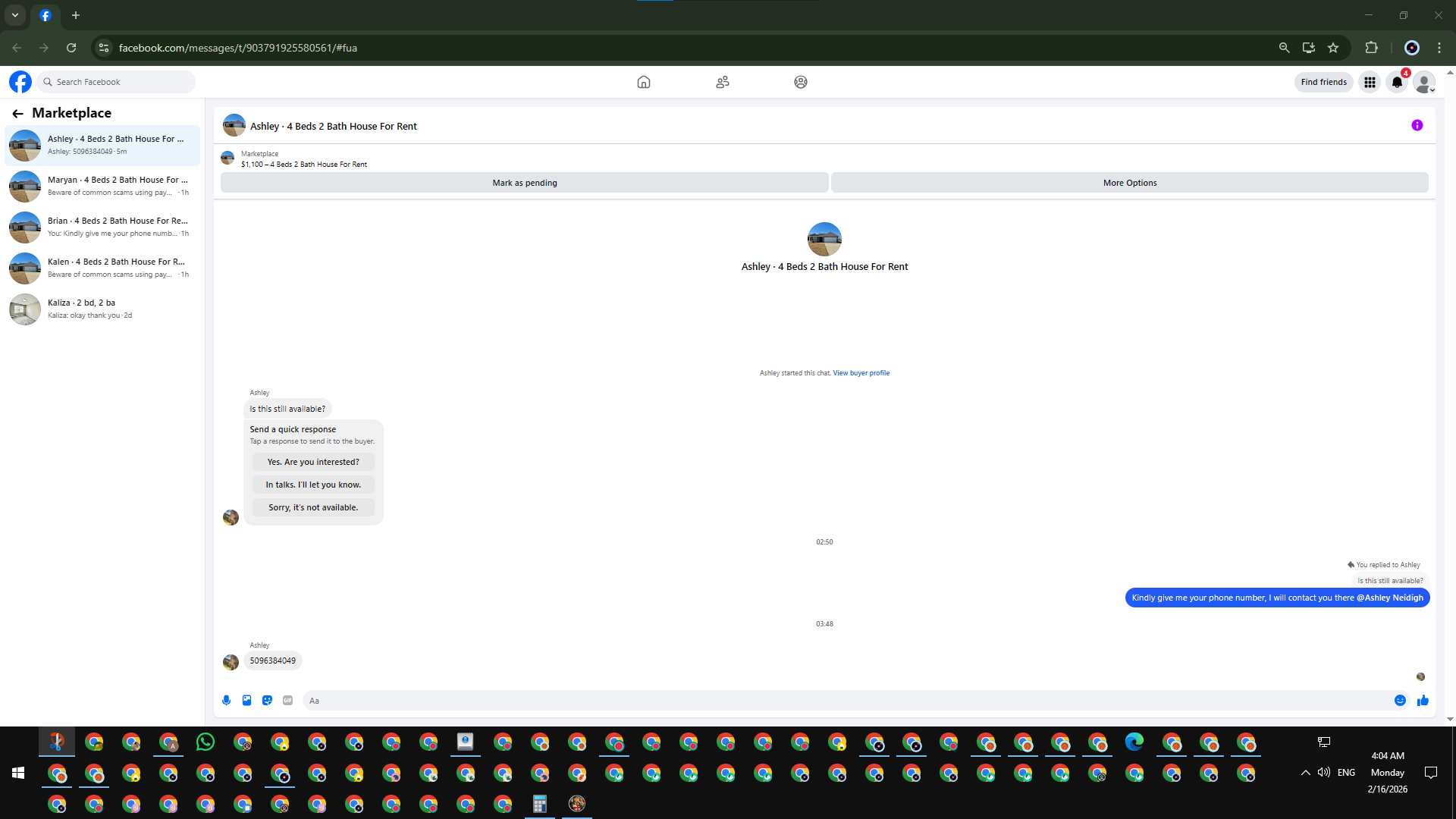Send quick reply 'Yes. Are you interested?'

pos(312,462)
